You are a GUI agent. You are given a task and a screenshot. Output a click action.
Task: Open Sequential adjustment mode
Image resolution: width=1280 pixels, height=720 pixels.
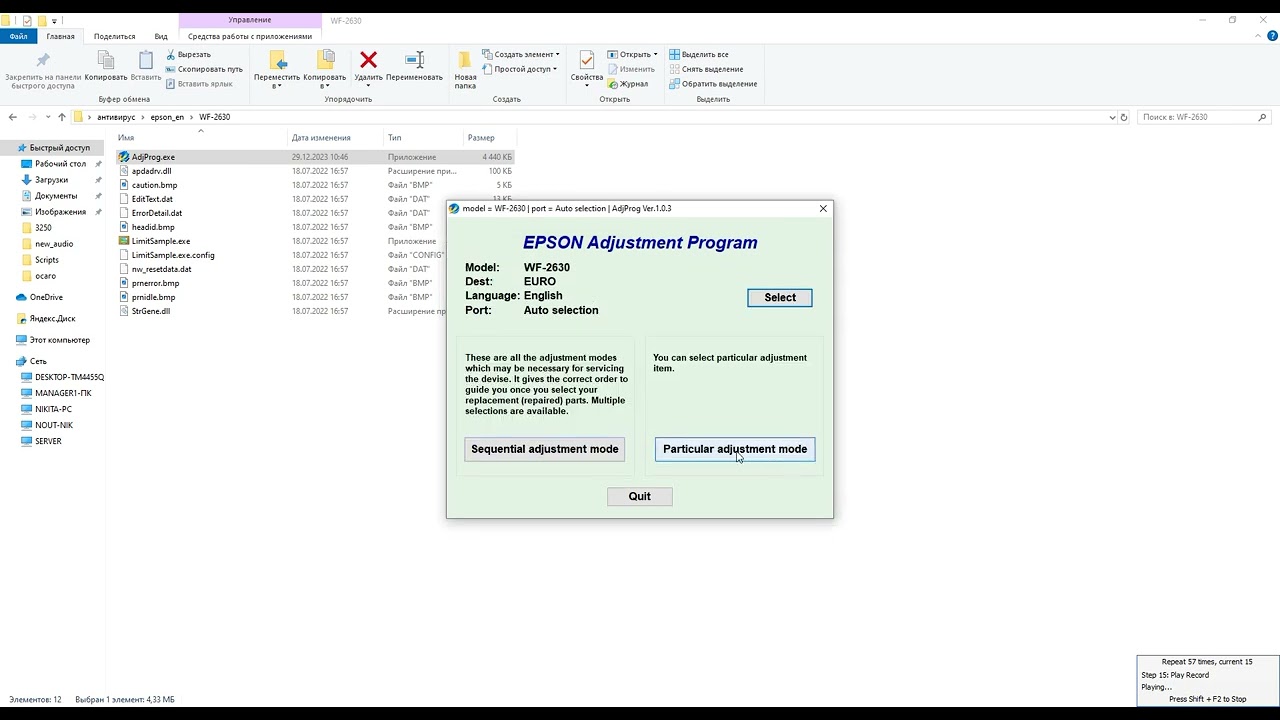tap(545, 449)
